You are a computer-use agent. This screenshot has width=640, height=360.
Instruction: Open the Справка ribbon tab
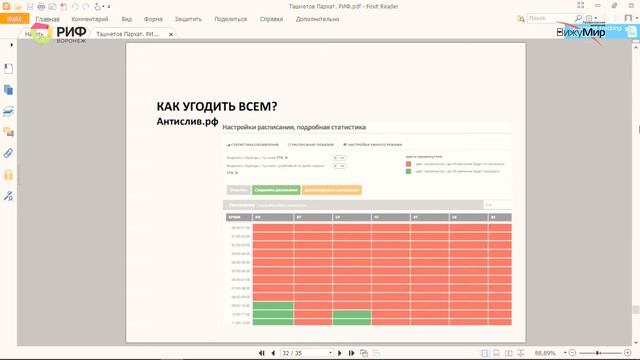pyautogui.click(x=271, y=19)
